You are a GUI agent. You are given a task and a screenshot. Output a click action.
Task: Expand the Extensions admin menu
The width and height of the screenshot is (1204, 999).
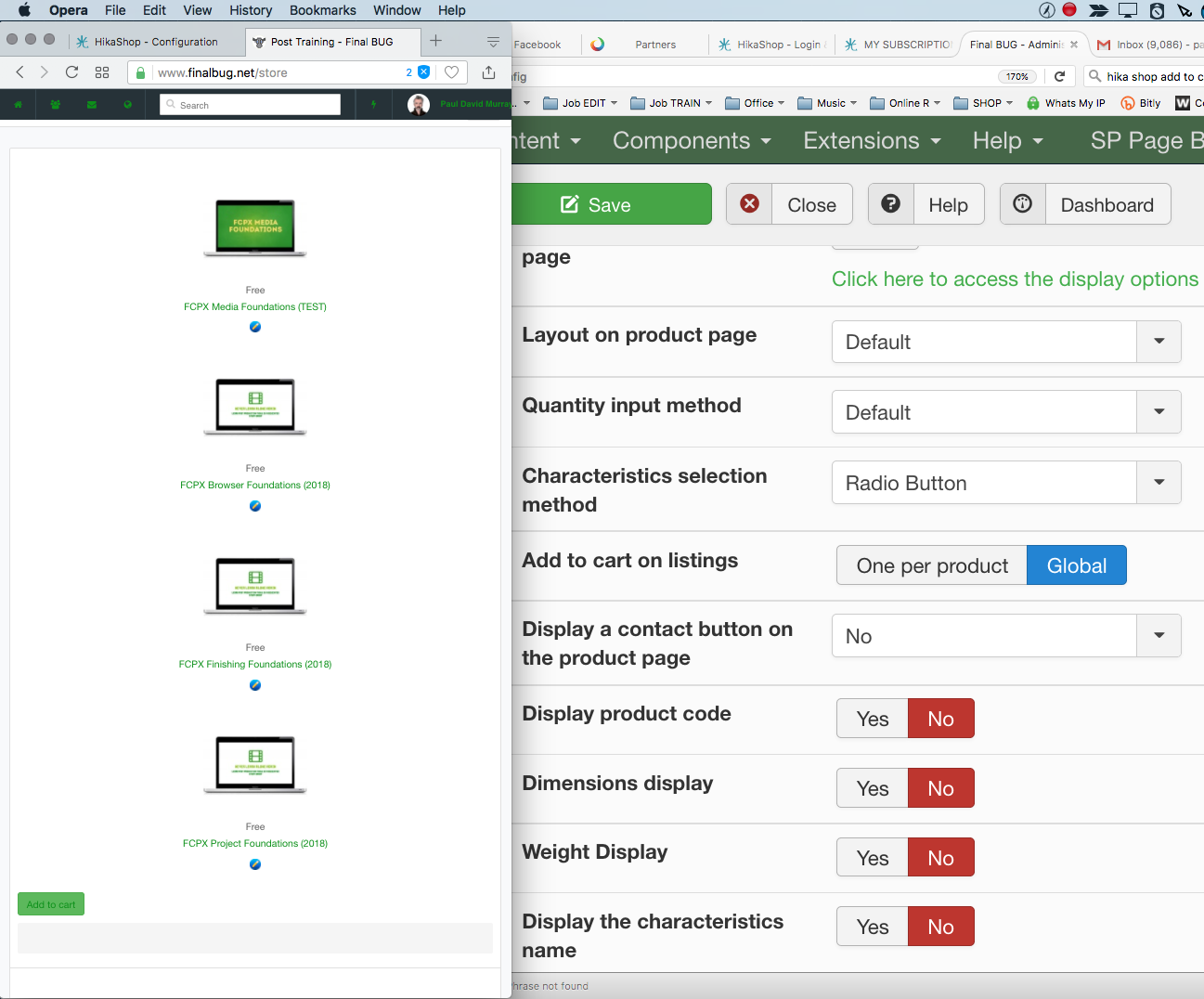tap(872, 140)
